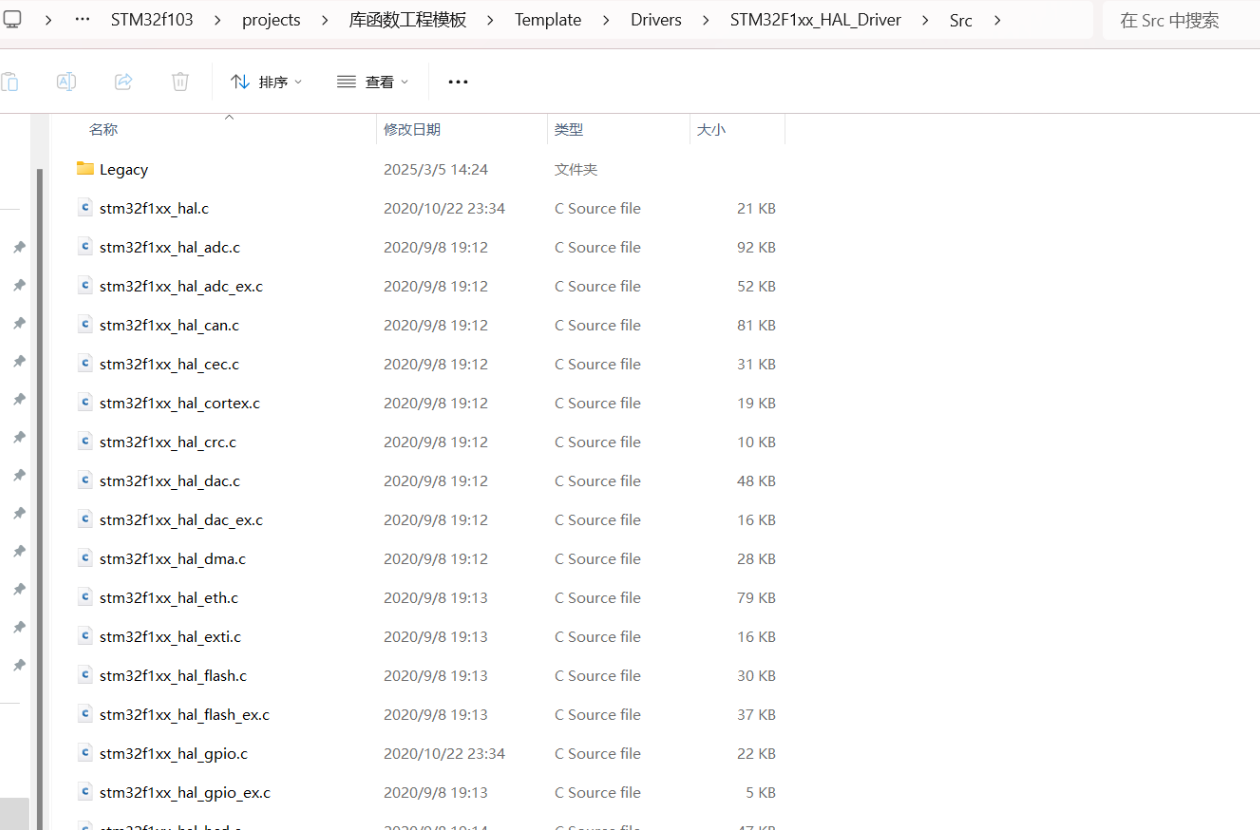Expand the chevron after projects breadcrumb
1260x830 pixels.
click(325, 20)
